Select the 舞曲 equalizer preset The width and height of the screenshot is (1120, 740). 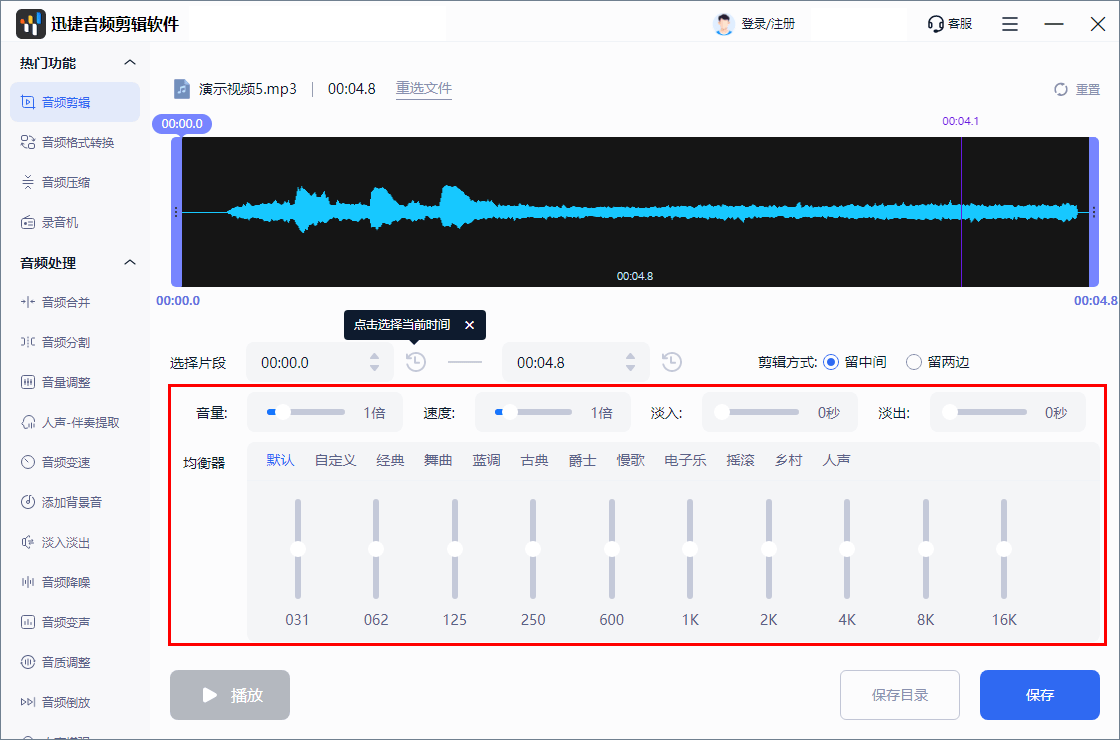point(438,460)
